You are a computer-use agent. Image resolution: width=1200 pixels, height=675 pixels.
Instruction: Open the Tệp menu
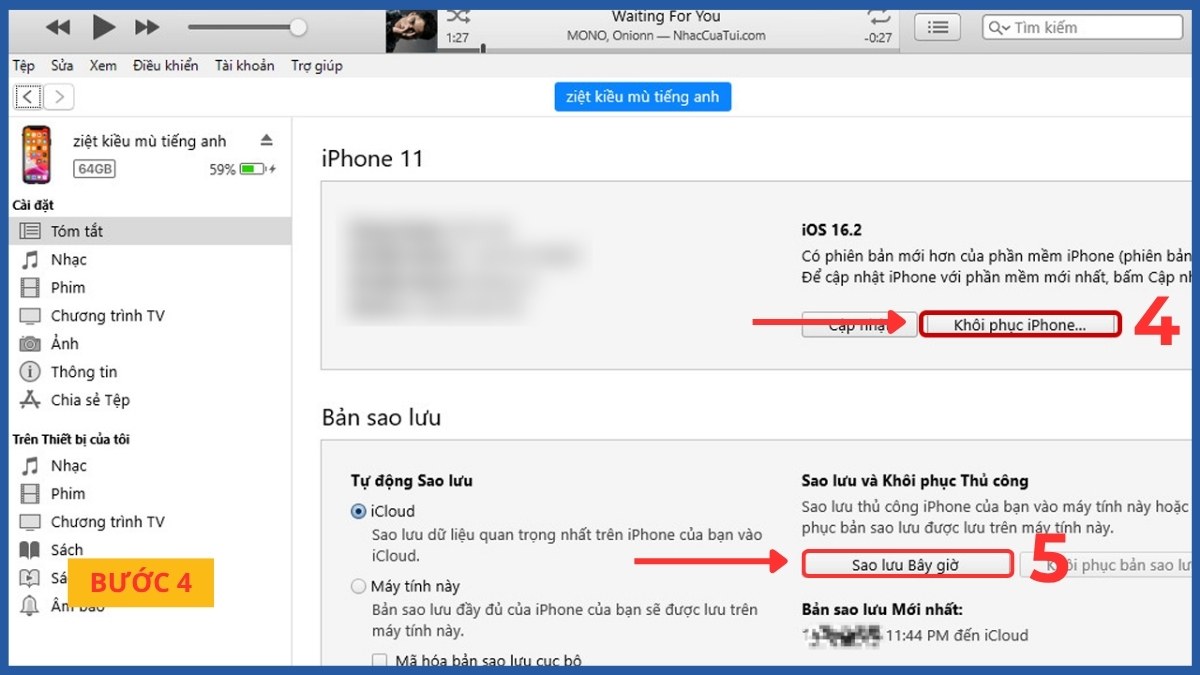[x=23, y=66]
